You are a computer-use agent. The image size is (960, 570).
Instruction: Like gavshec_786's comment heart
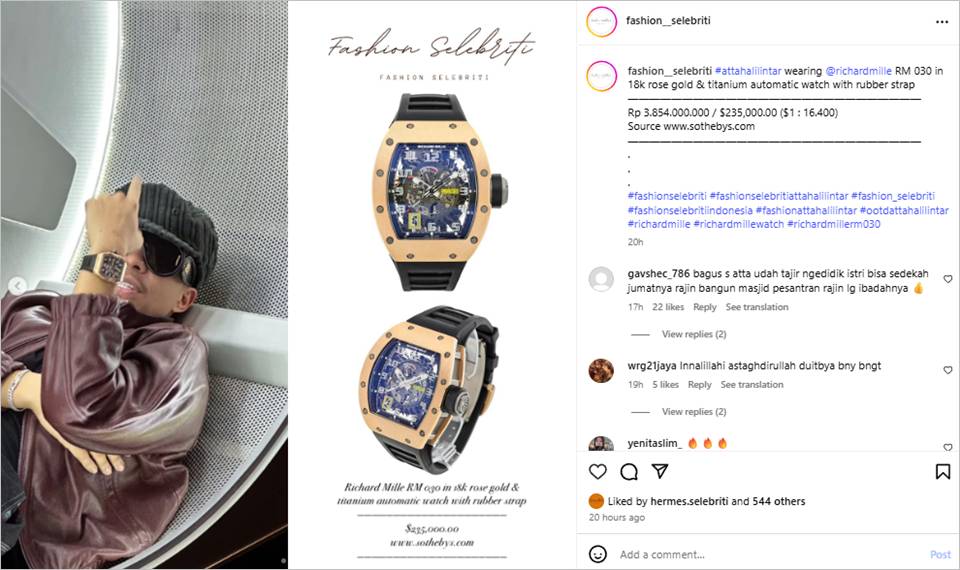coord(948,279)
